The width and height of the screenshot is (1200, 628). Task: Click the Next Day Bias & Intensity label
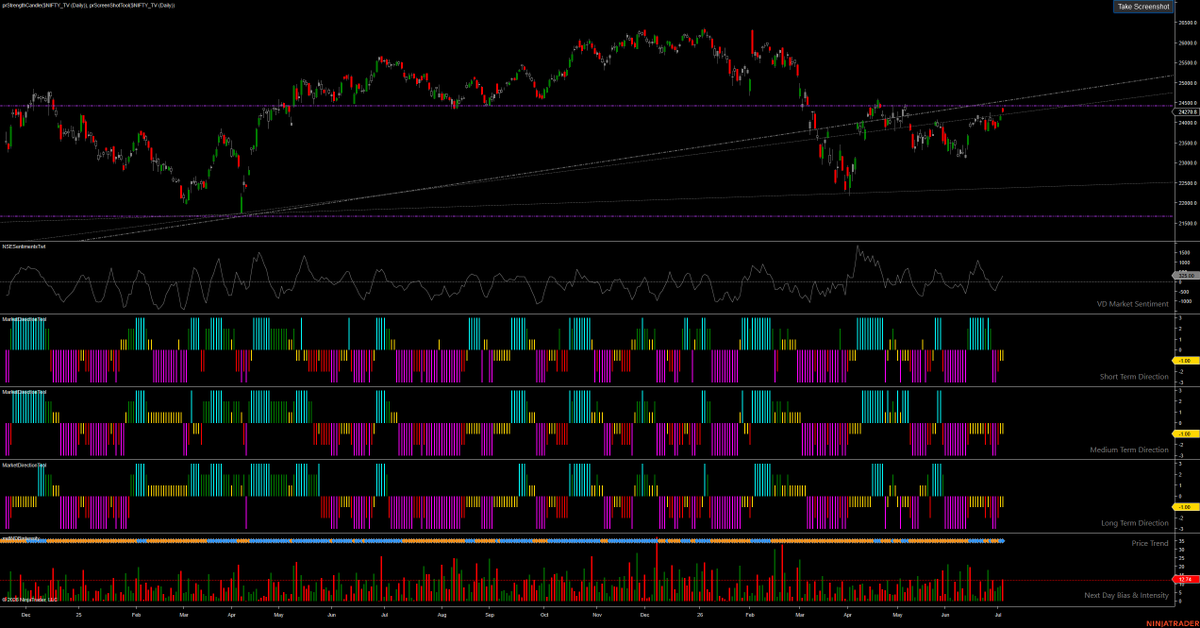(1126, 595)
